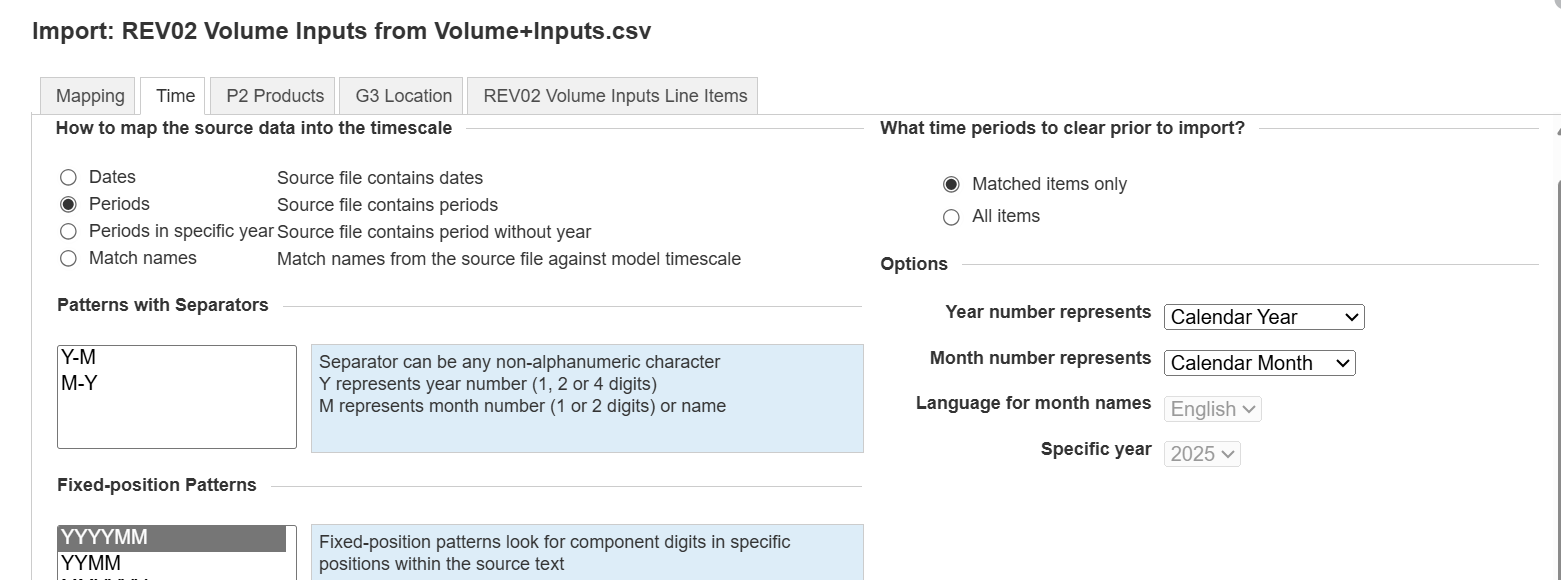Click empty area of separator patterns list
1561x580 pixels.
pyautogui.click(x=175, y=420)
